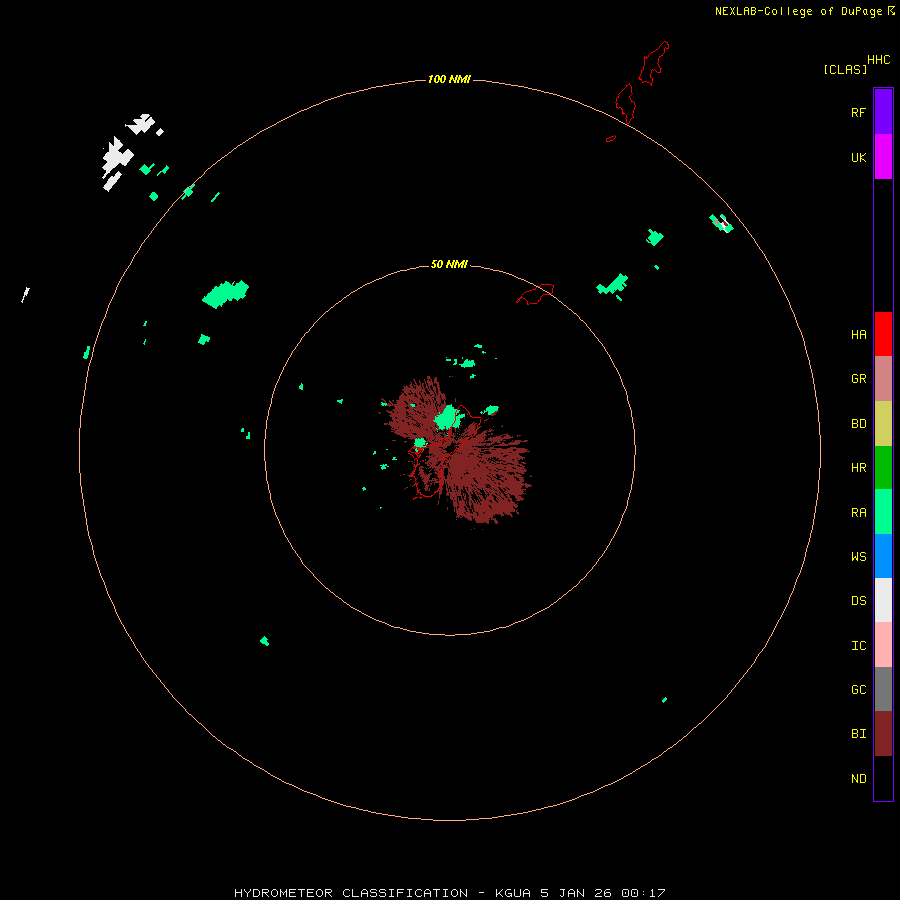
Task: Click the NEXLAB-College of DuPage text
Action: (798, 11)
